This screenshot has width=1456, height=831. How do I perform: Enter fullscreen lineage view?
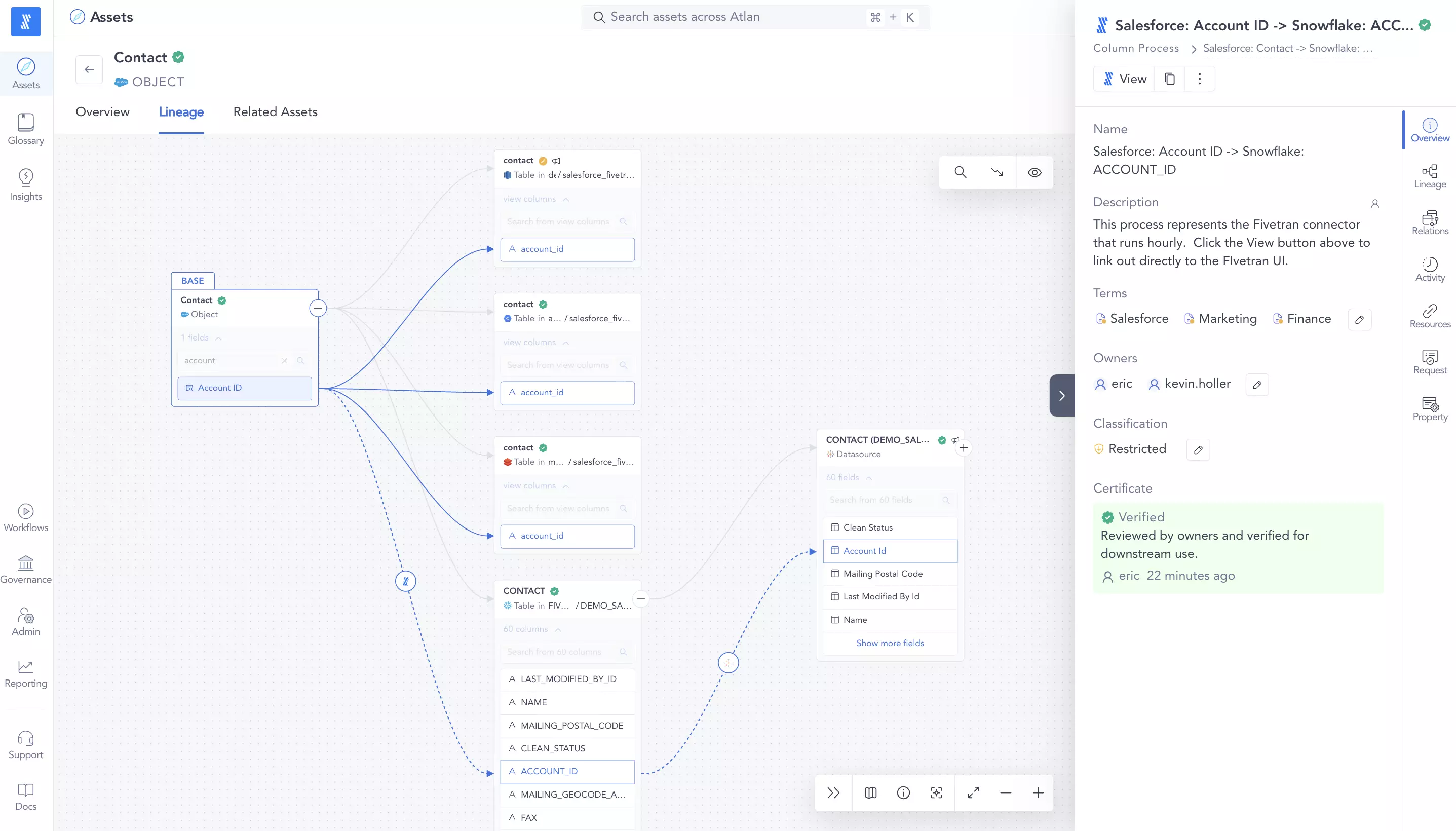973,793
